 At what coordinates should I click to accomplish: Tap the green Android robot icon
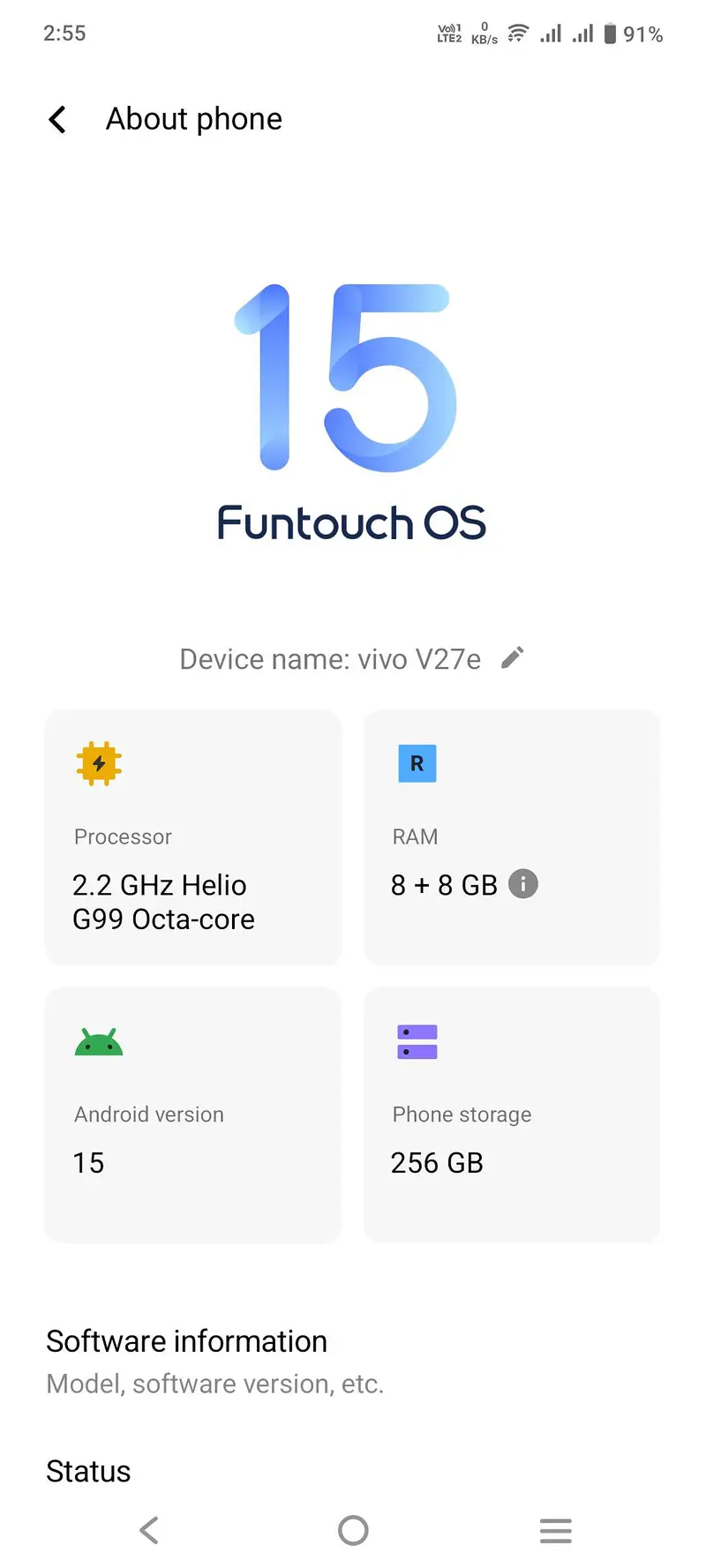[99, 1042]
